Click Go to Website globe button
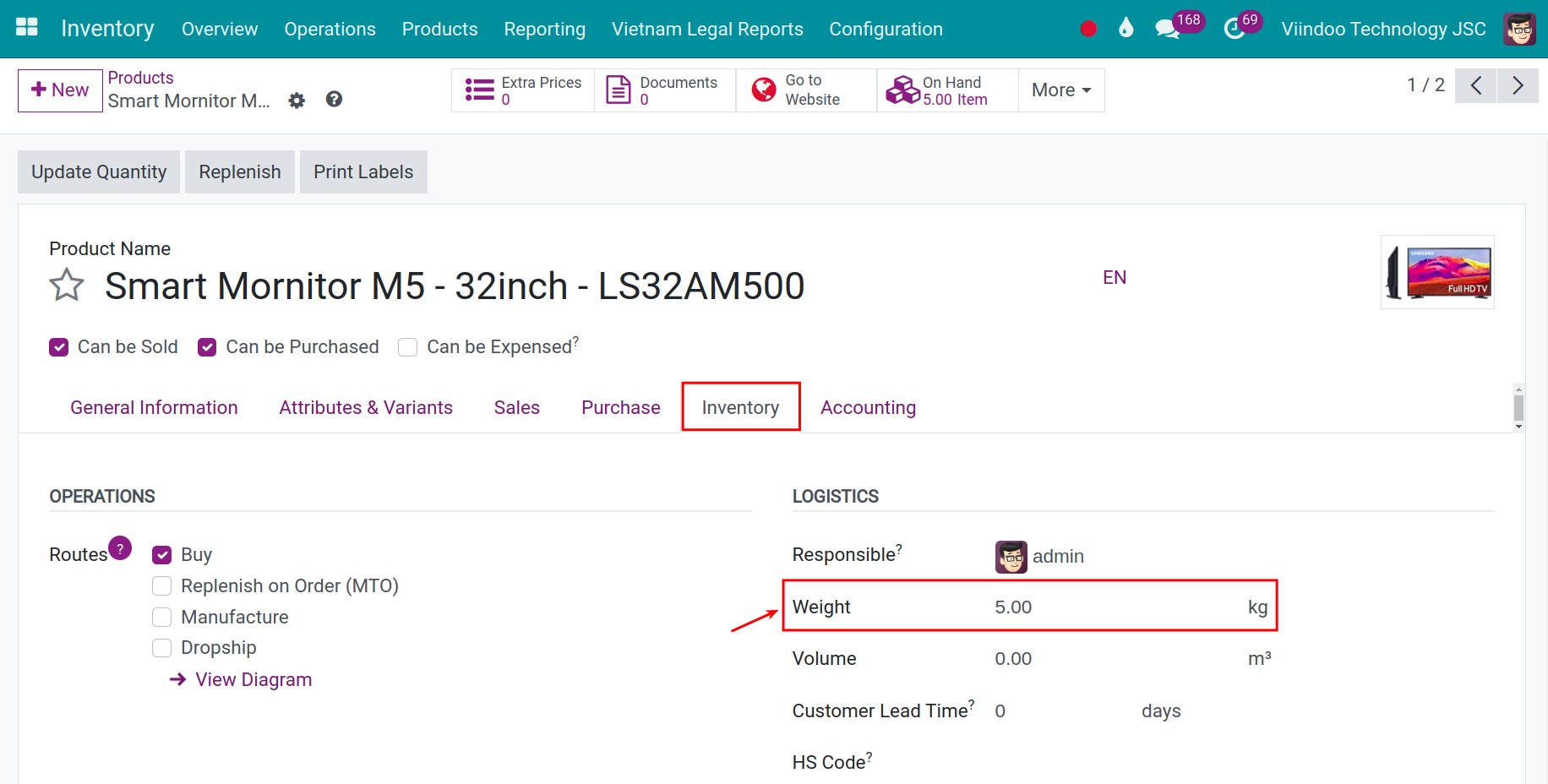The height and width of the screenshot is (784, 1548). (806, 90)
